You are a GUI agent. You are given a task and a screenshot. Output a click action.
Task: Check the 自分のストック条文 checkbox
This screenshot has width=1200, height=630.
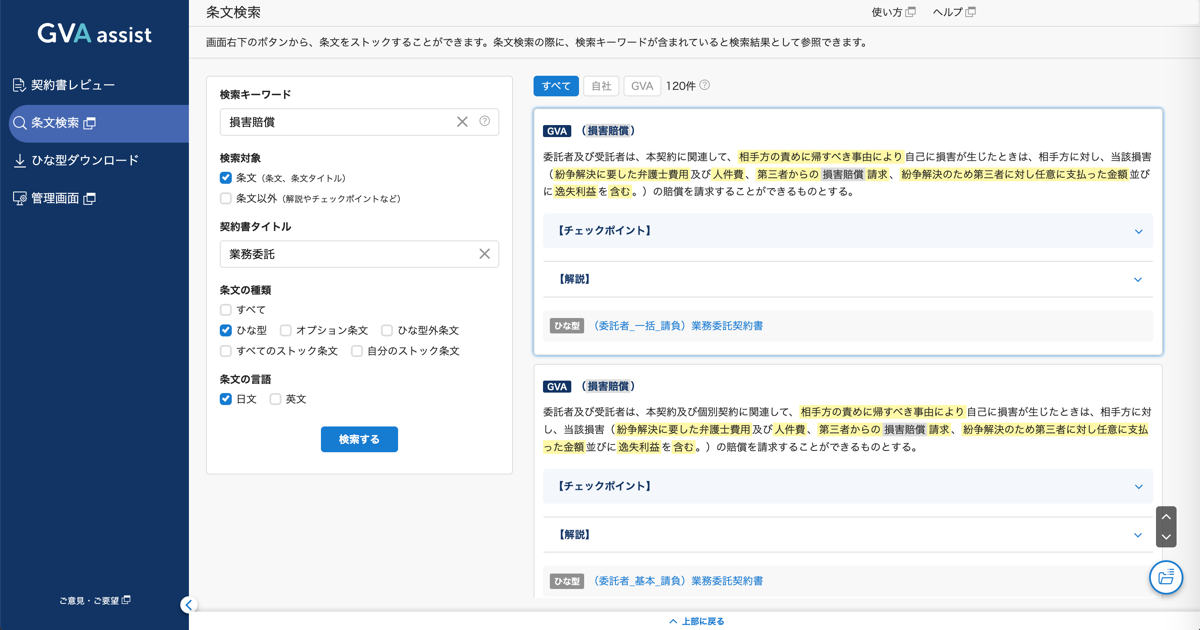point(357,351)
